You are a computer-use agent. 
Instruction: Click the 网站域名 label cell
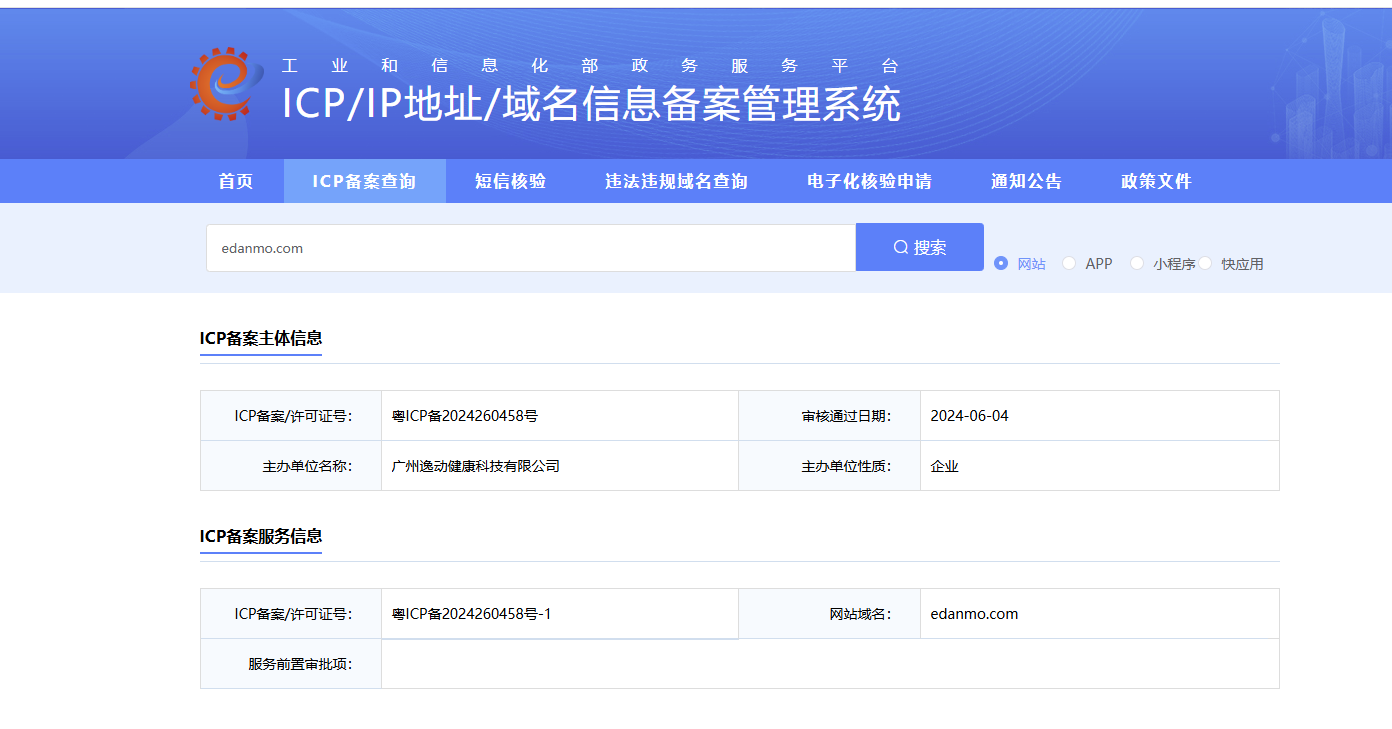[x=830, y=614]
